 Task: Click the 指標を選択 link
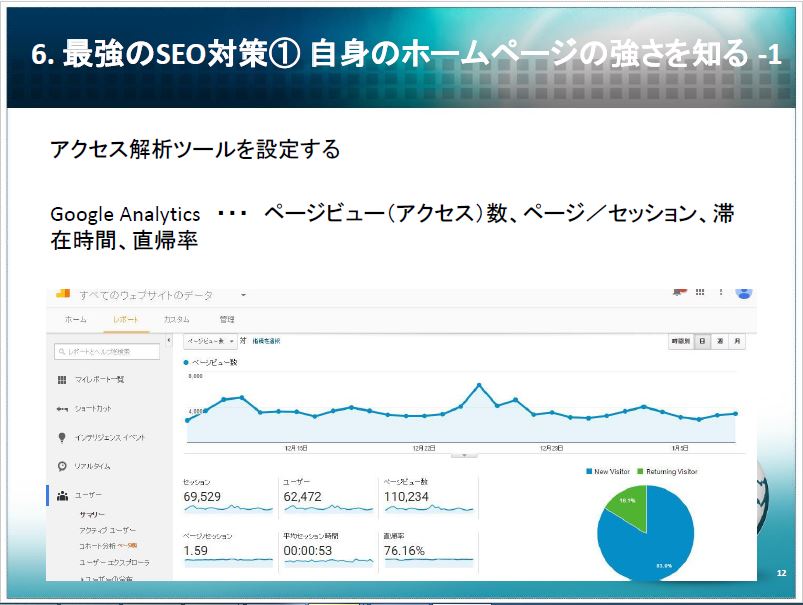[266, 342]
